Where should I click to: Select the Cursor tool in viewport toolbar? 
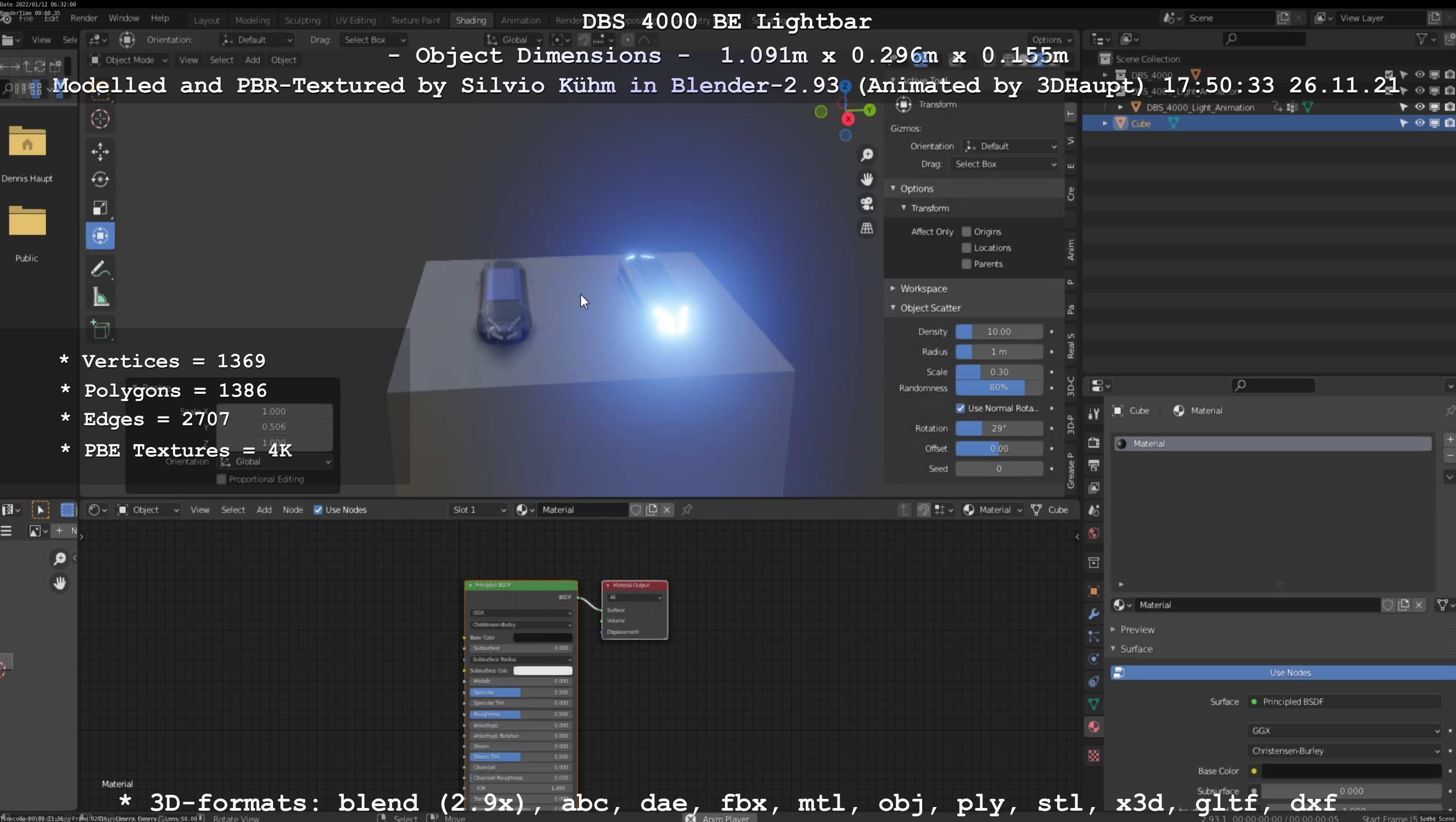(x=100, y=119)
